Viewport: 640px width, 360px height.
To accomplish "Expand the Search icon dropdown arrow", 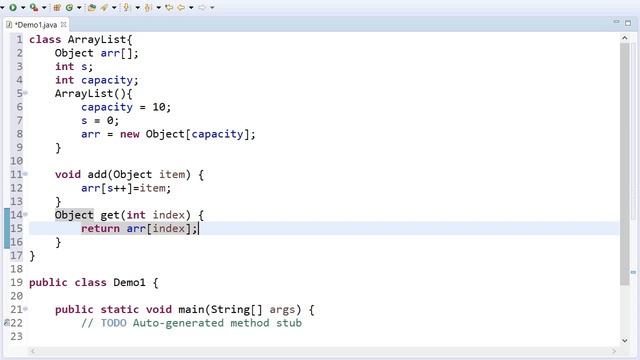I will point(114,7).
